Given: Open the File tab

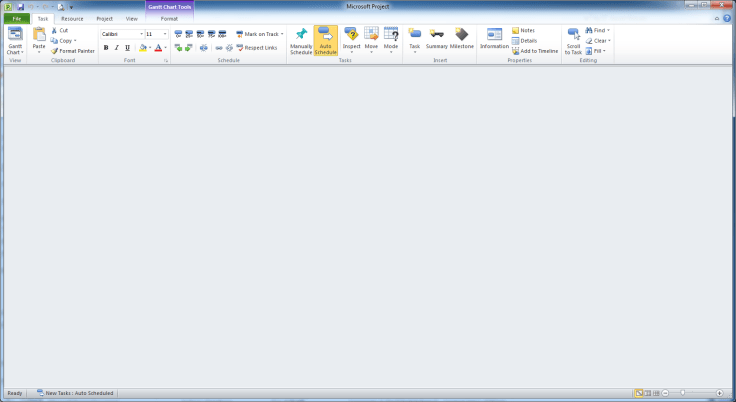Looking at the screenshot, I should [17, 19].
